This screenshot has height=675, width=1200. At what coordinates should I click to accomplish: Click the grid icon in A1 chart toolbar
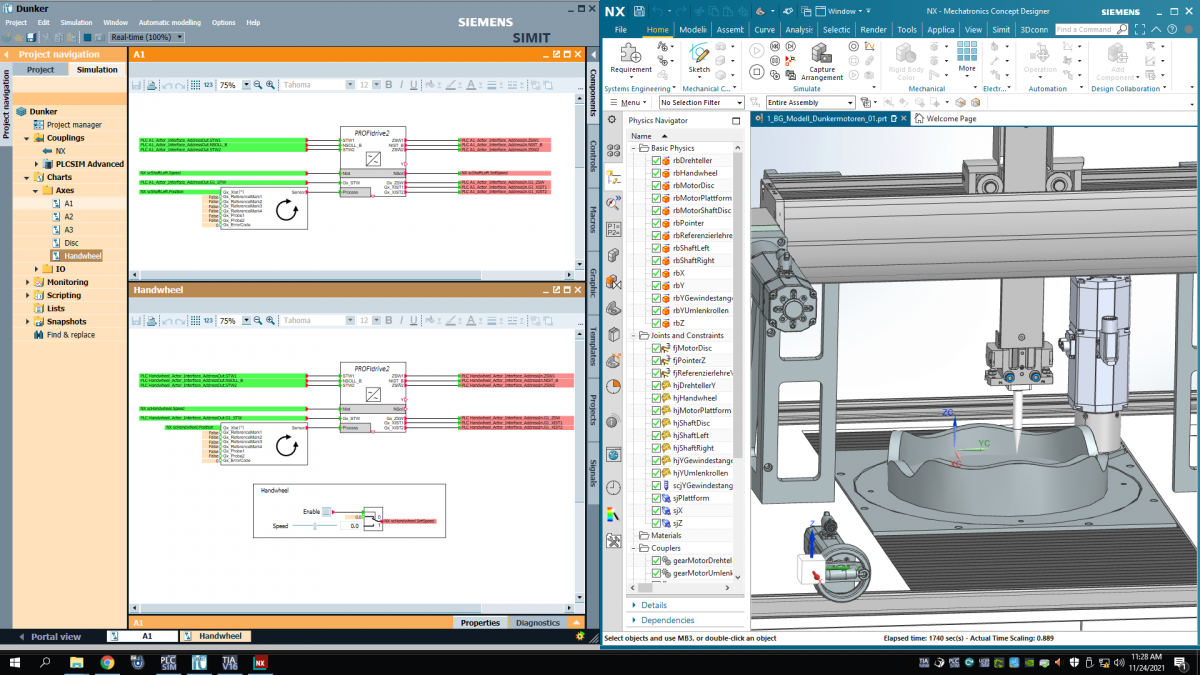coord(195,85)
